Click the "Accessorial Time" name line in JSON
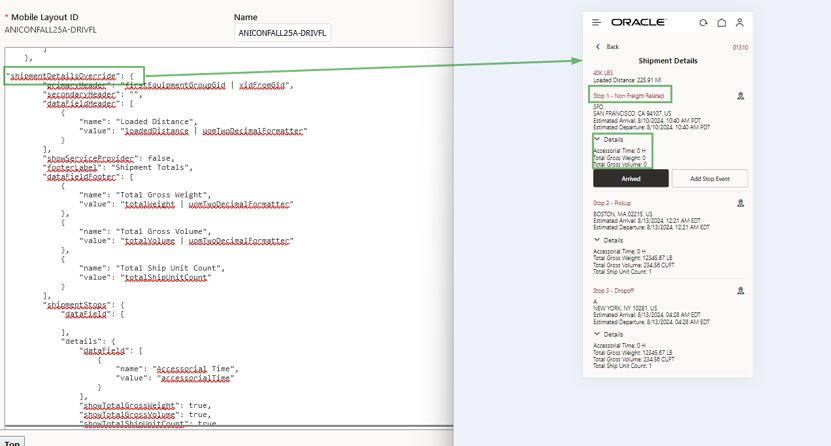The image size is (831, 446). 177,369
